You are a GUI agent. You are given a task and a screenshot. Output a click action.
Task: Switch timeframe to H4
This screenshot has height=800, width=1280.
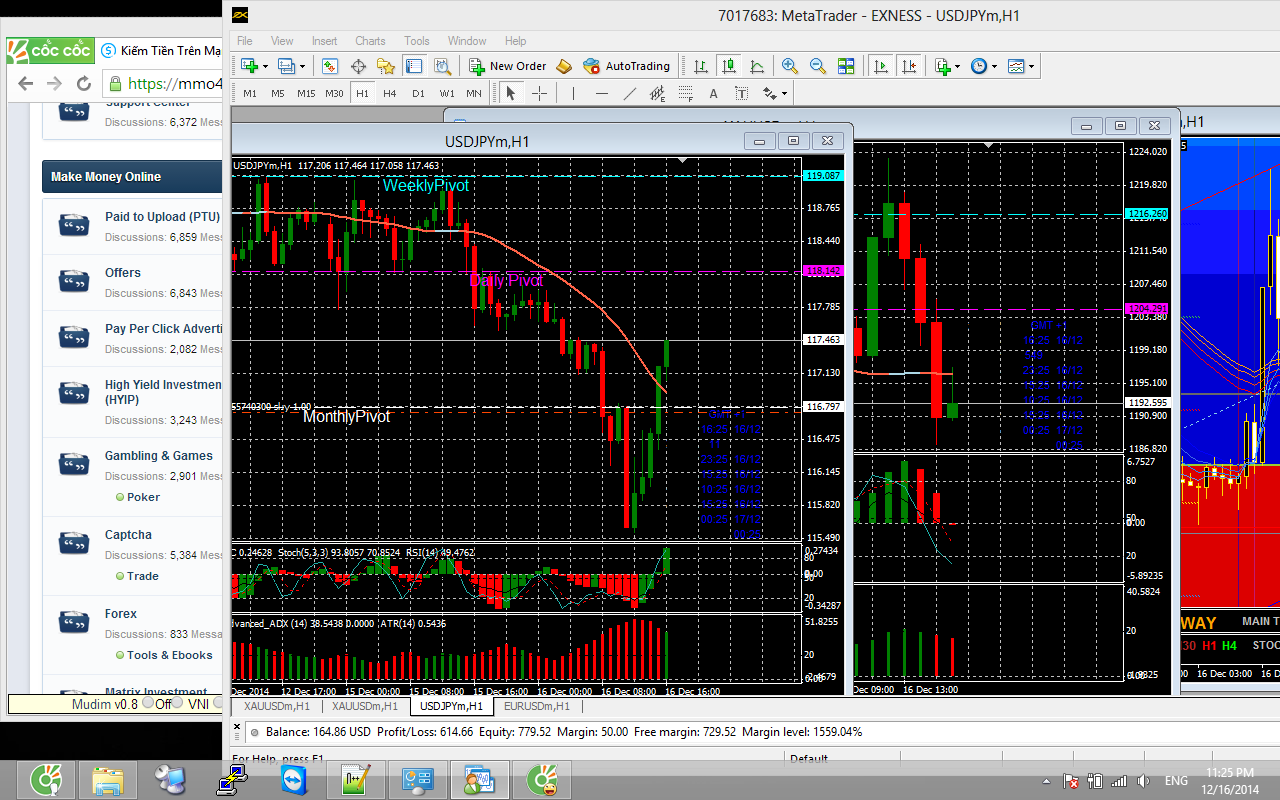[390, 93]
